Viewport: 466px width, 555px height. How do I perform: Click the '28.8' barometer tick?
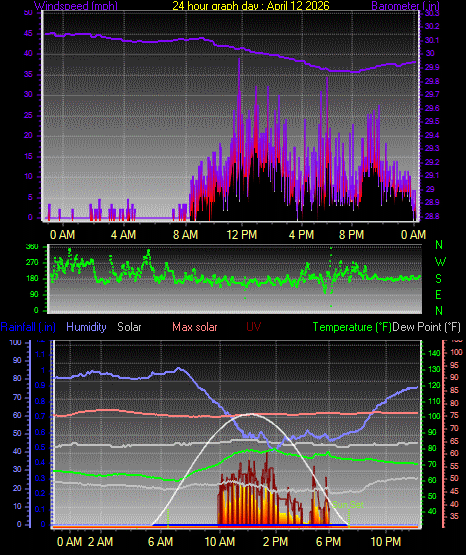tap(432, 216)
